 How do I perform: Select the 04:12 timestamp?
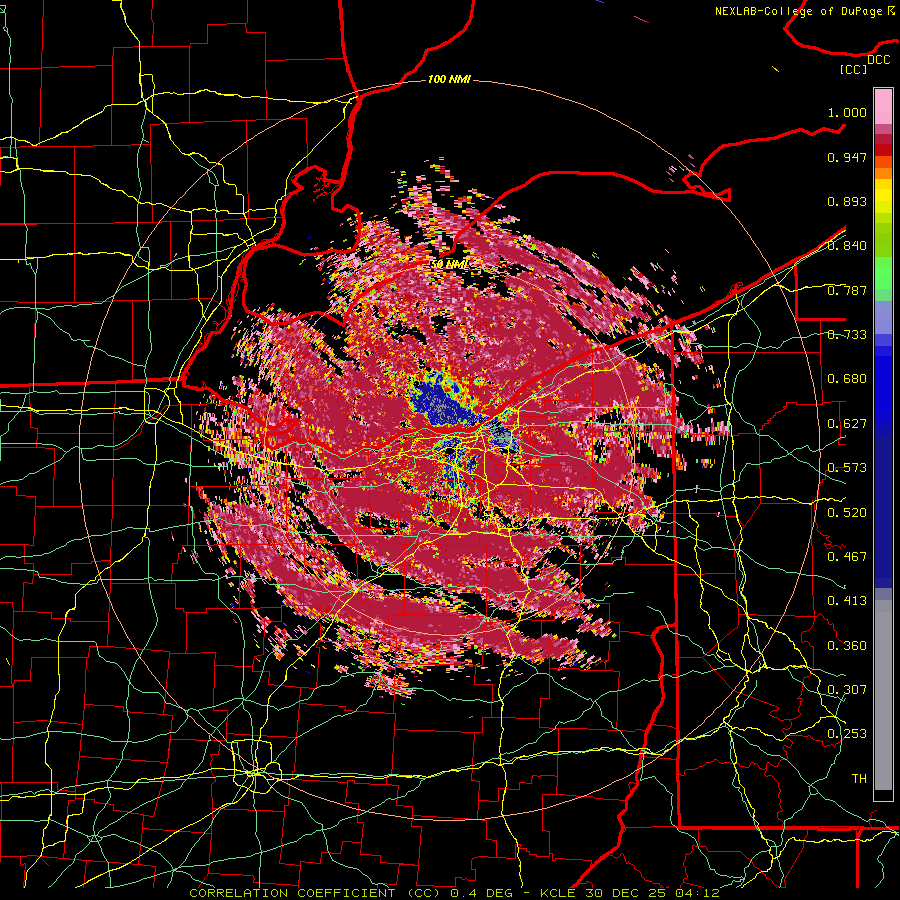click(697, 893)
